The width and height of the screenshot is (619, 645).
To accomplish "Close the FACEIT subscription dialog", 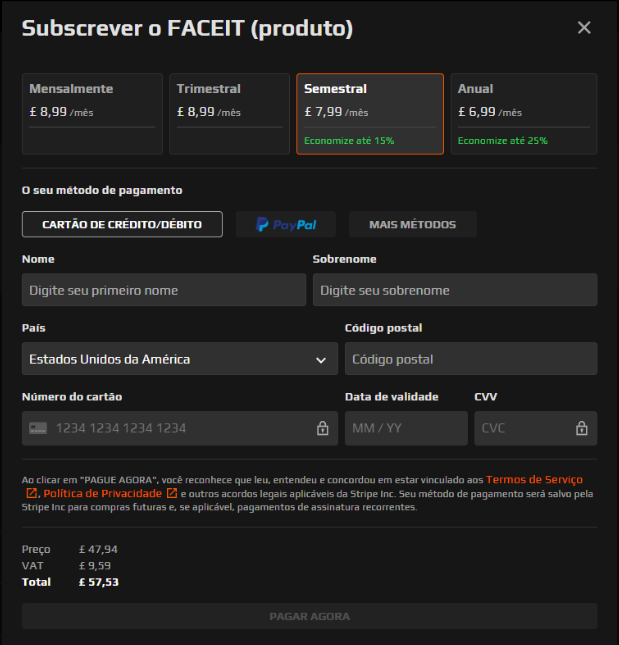I will point(584,28).
